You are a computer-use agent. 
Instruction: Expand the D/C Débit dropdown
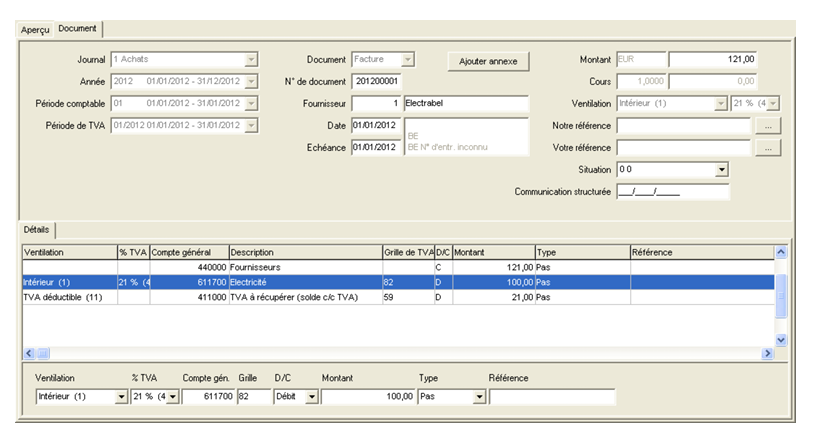pyautogui.click(x=312, y=397)
